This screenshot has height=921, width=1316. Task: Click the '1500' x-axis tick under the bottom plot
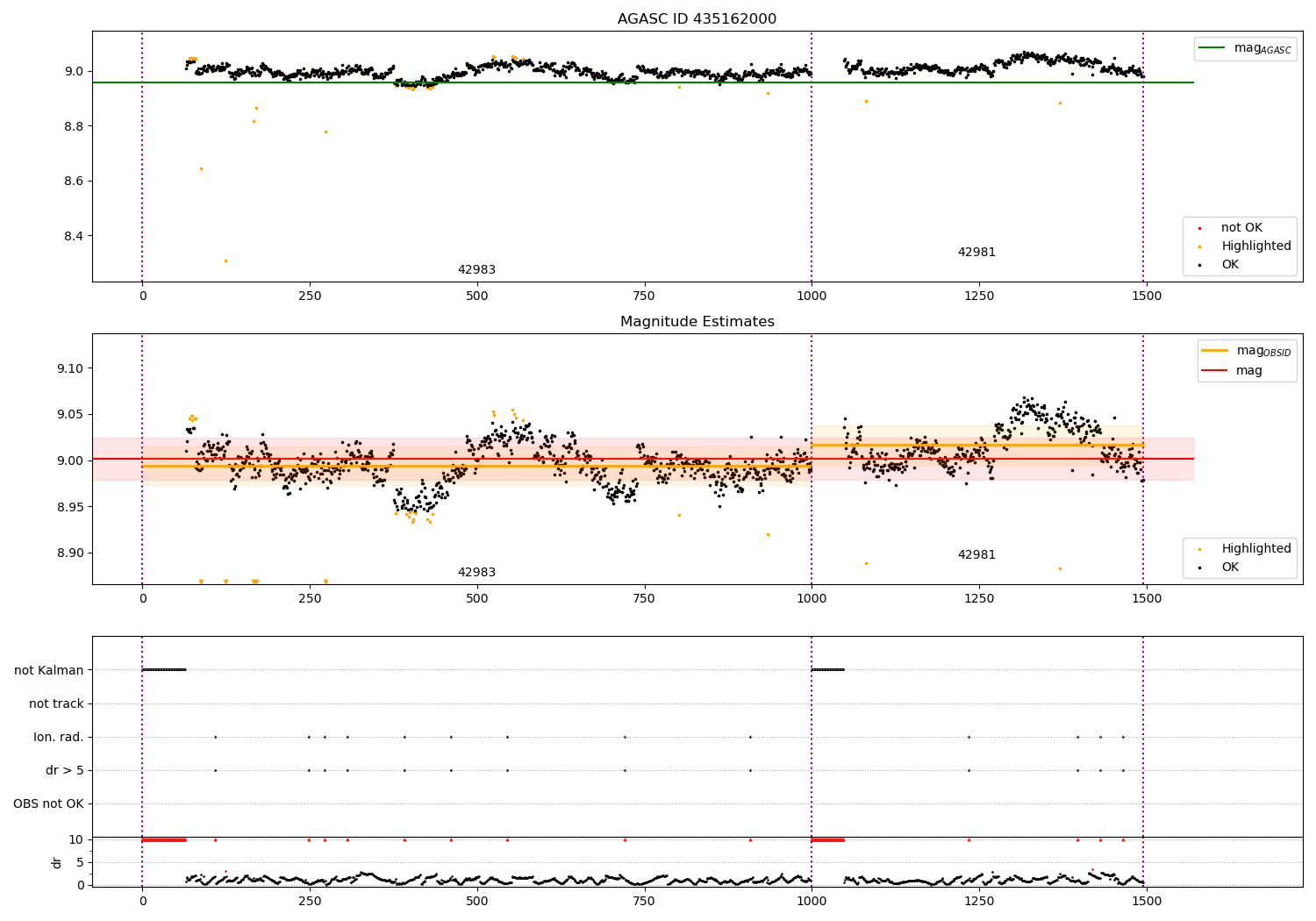1147,902
